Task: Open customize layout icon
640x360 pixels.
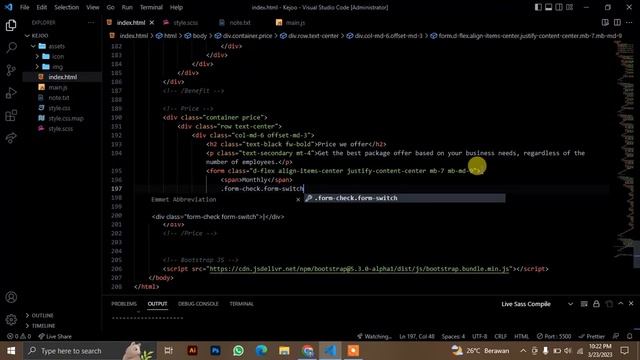Action: pyautogui.click(x=569, y=7)
